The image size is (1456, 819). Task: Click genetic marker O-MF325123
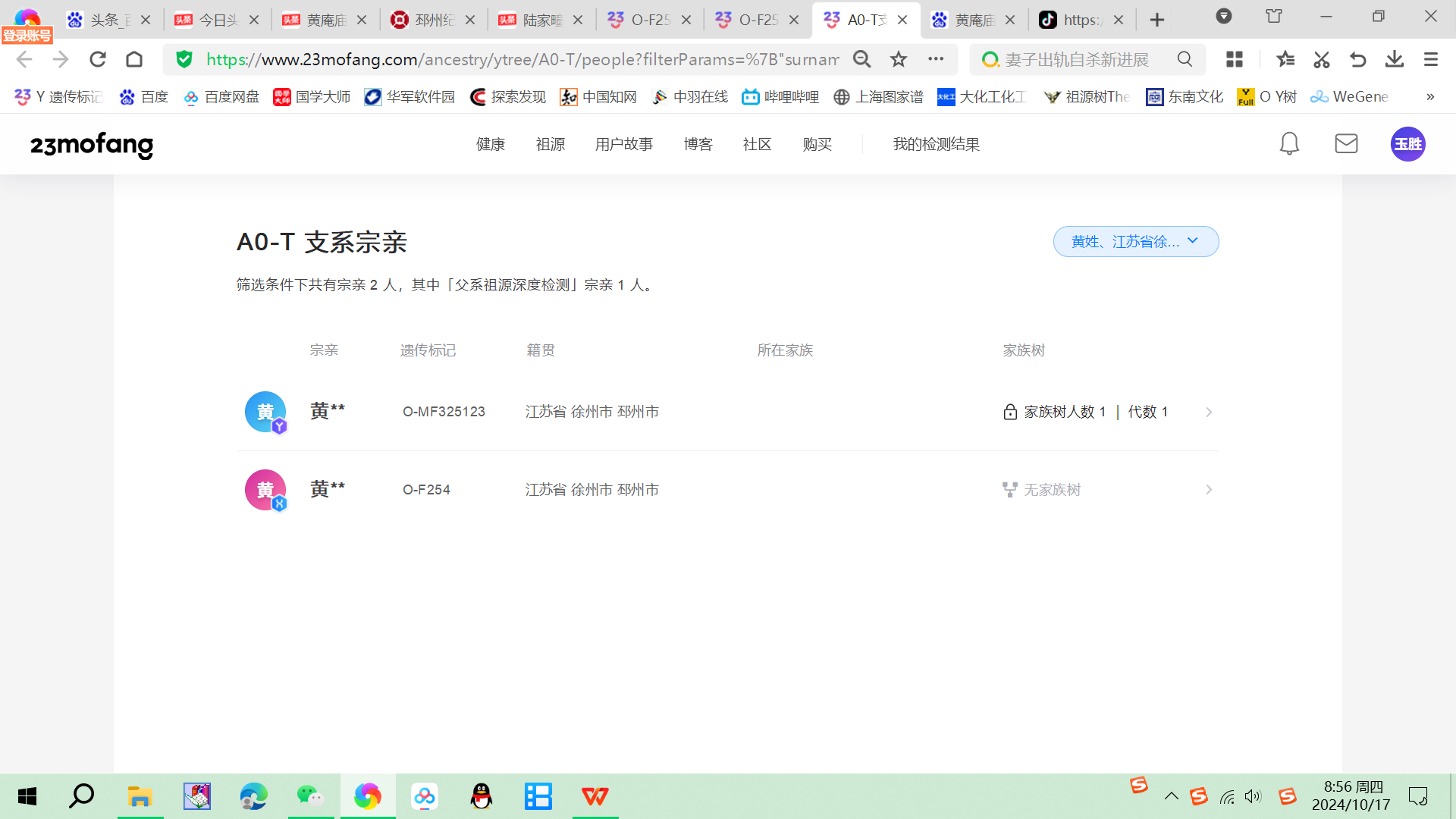tap(444, 412)
